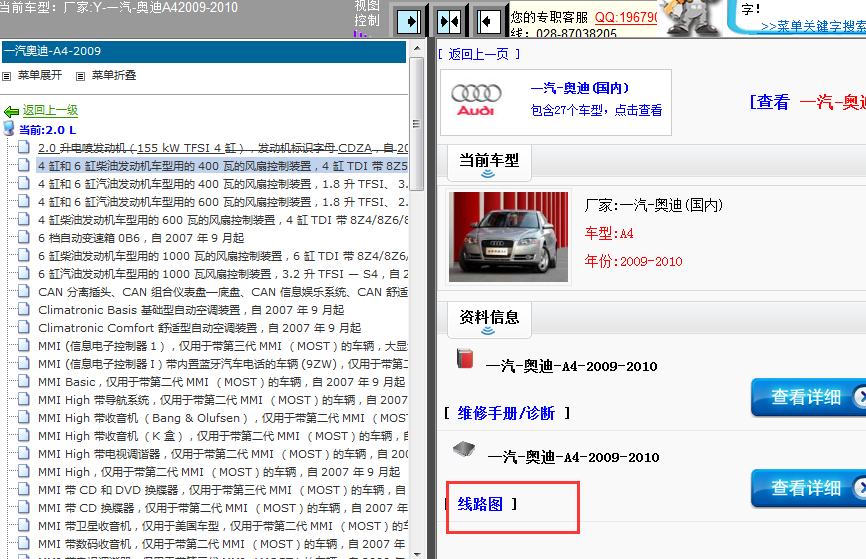Open MMI High 带导航系统 entry
This screenshot has width=866, height=559.
point(223,400)
